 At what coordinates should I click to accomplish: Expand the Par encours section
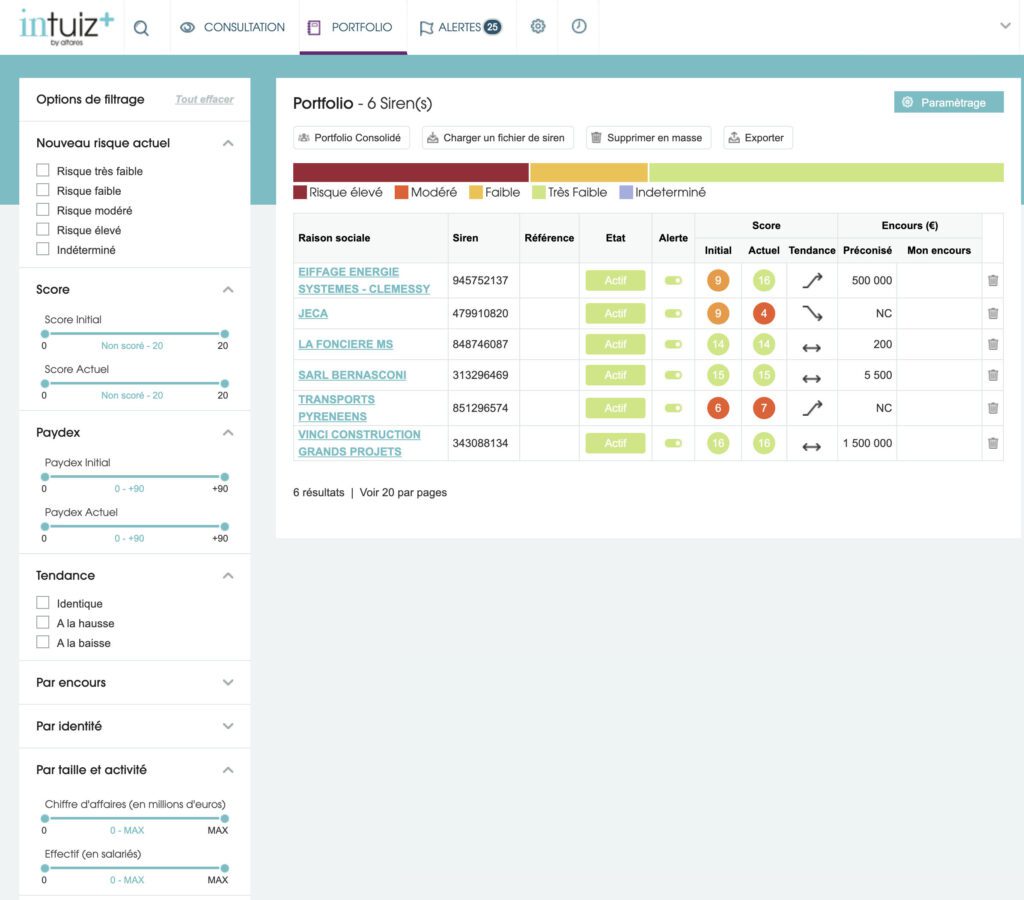pyautogui.click(x=228, y=683)
